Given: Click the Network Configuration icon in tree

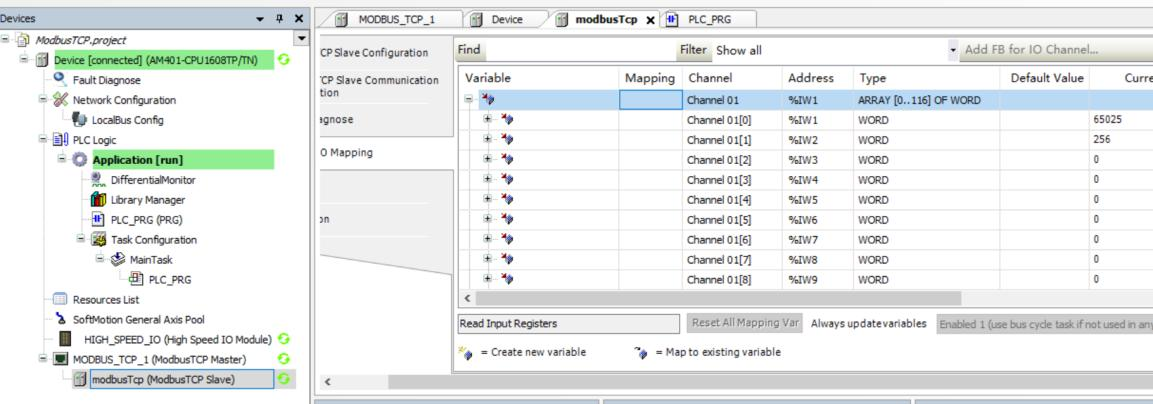Looking at the screenshot, I should click(56, 100).
